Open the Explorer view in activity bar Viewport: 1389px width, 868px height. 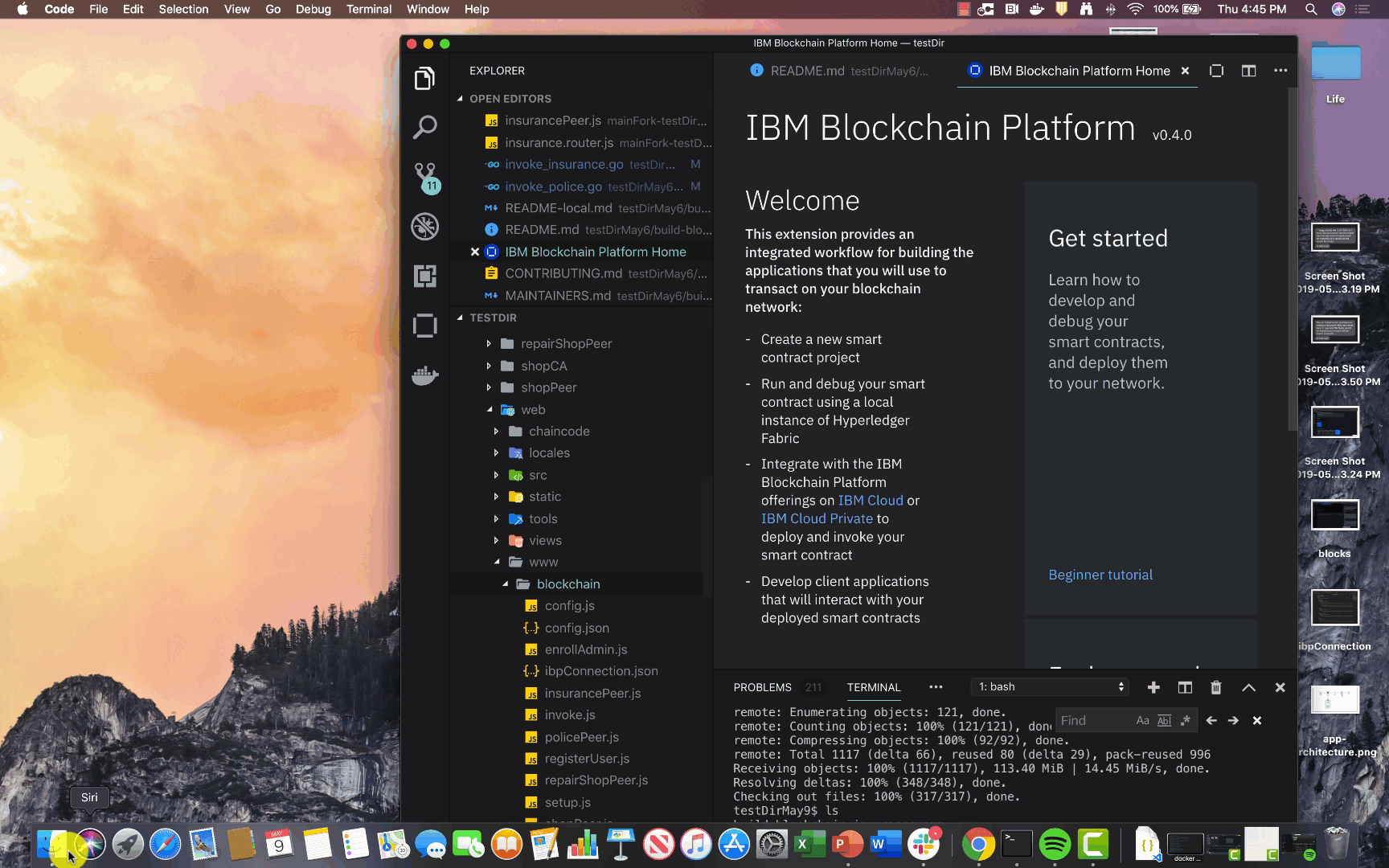pos(424,79)
